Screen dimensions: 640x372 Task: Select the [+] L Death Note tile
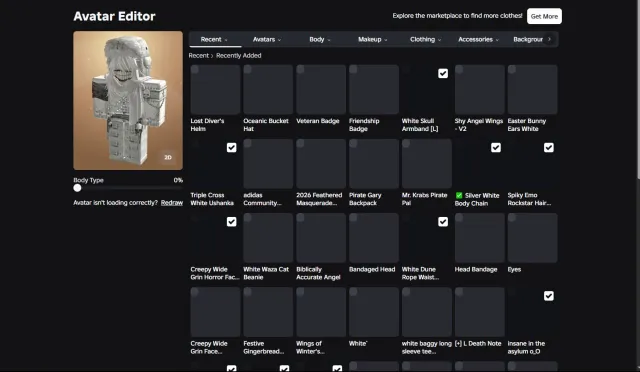[480, 312]
